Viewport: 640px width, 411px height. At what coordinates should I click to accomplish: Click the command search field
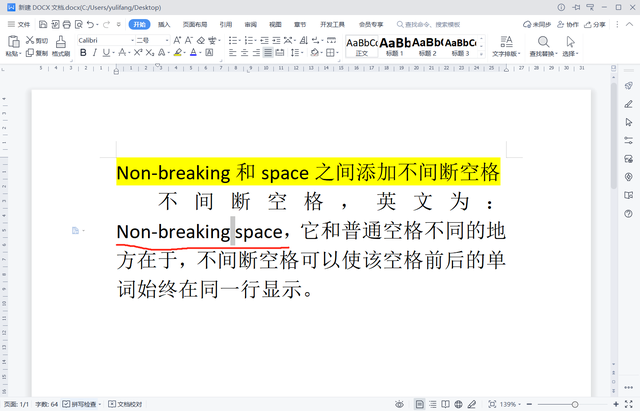(x=429, y=24)
